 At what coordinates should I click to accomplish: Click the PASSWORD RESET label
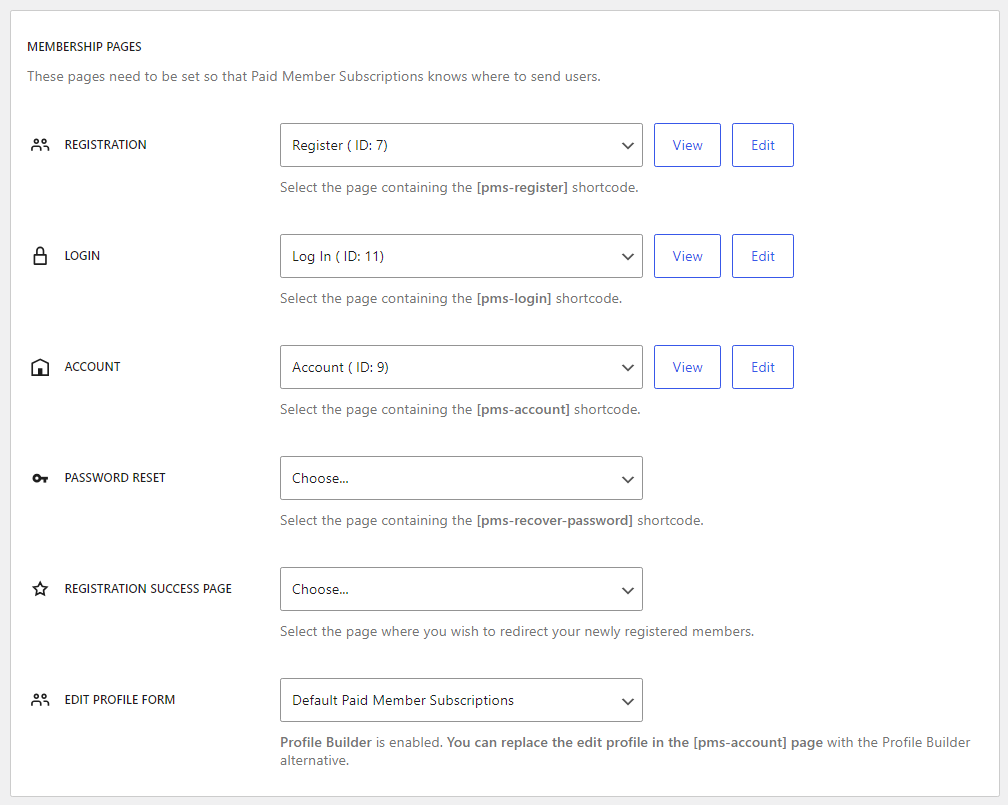point(115,478)
